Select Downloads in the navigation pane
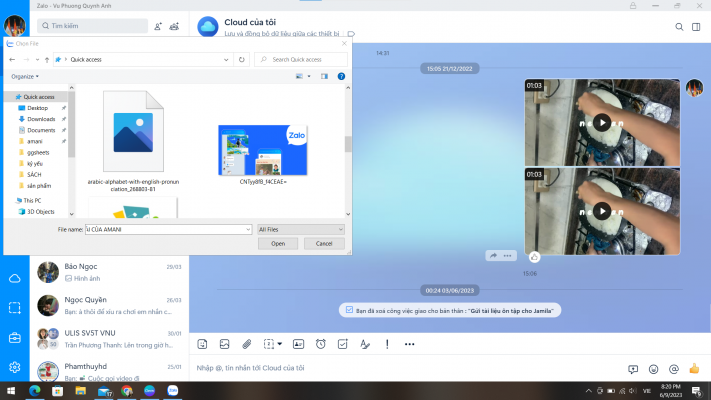The image size is (711, 400). (41, 119)
